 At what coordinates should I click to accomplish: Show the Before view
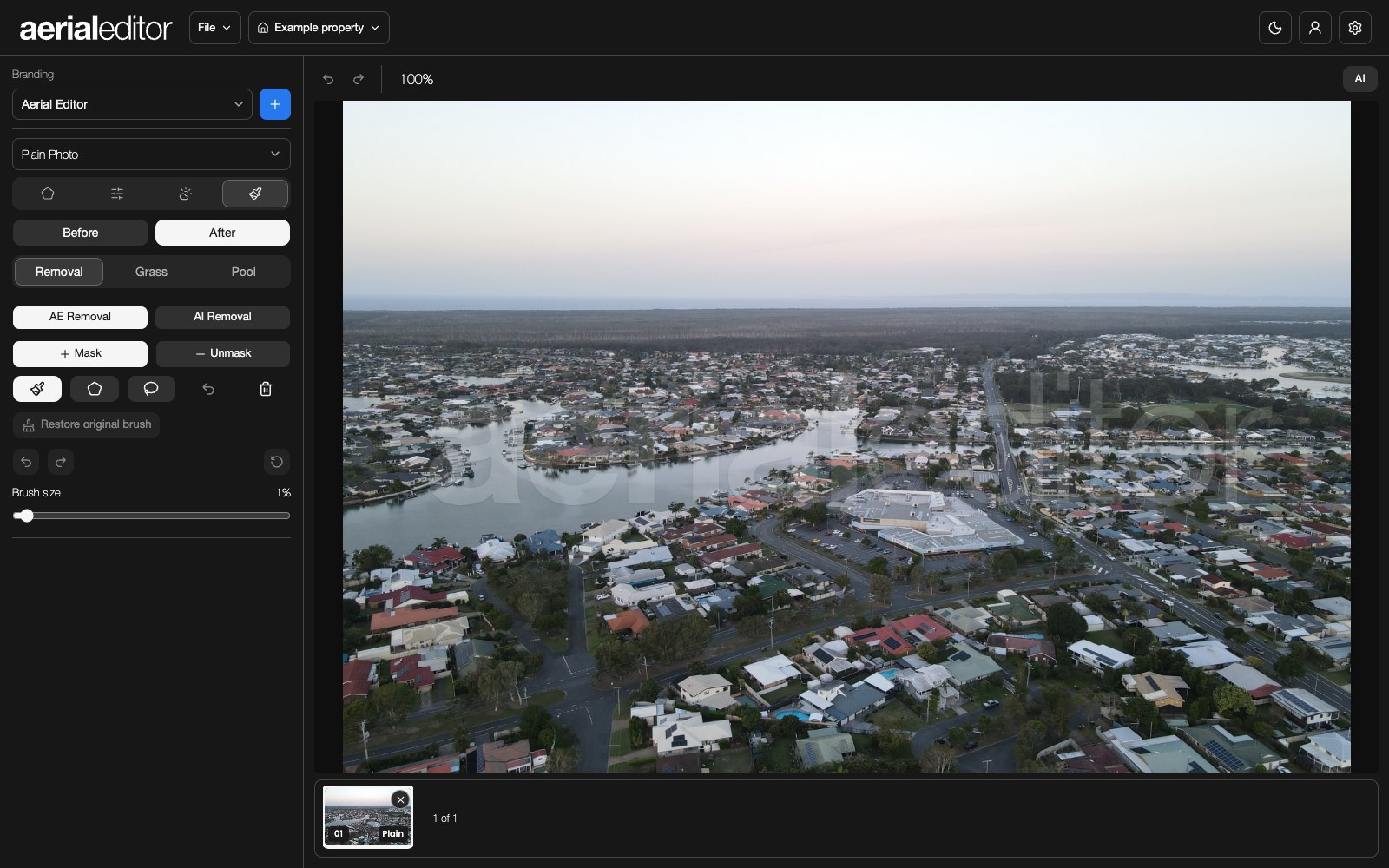pos(81,233)
